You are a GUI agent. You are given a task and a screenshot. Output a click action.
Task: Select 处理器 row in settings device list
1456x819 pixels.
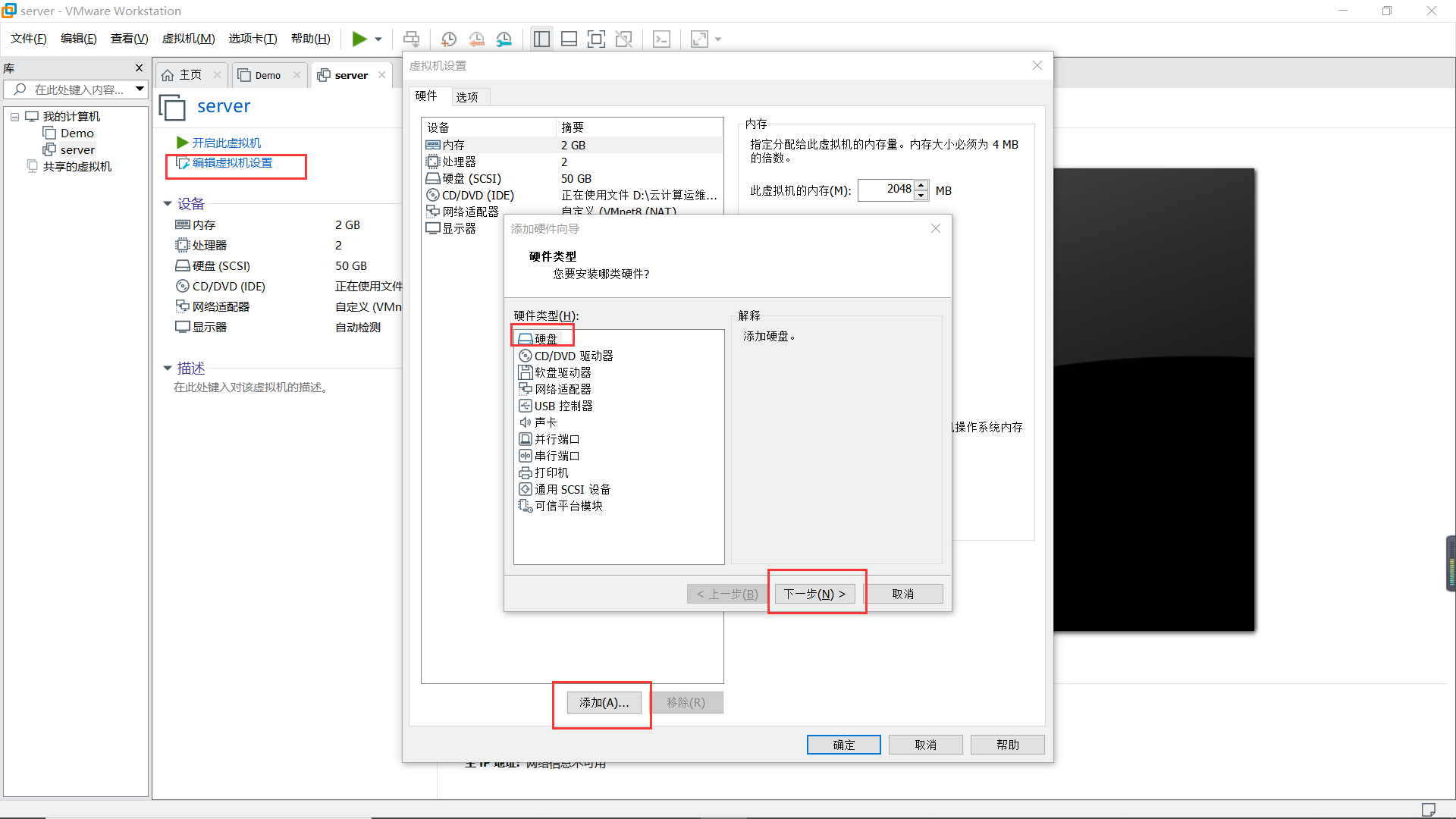point(573,162)
